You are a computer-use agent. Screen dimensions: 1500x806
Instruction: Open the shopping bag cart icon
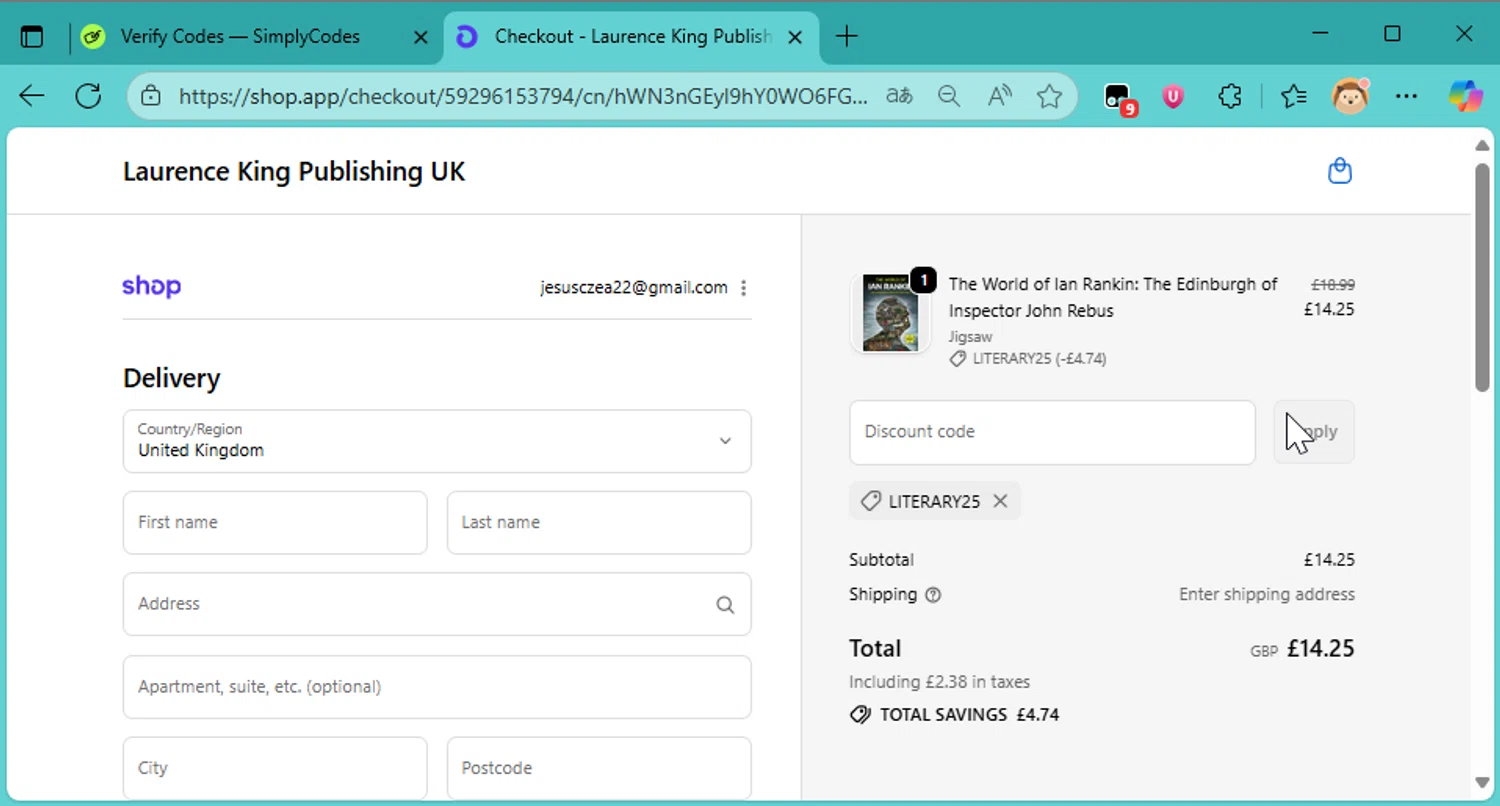tap(1340, 171)
